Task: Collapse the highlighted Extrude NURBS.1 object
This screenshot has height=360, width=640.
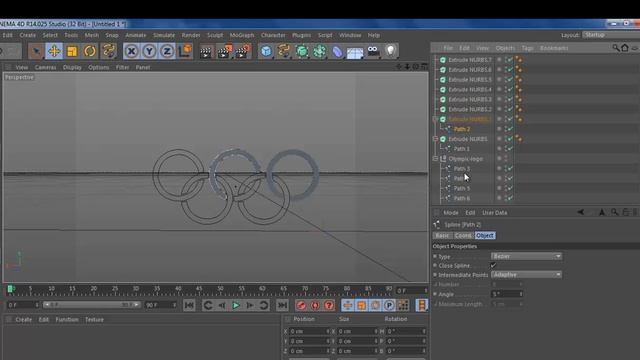Action: (x=436, y=119)
